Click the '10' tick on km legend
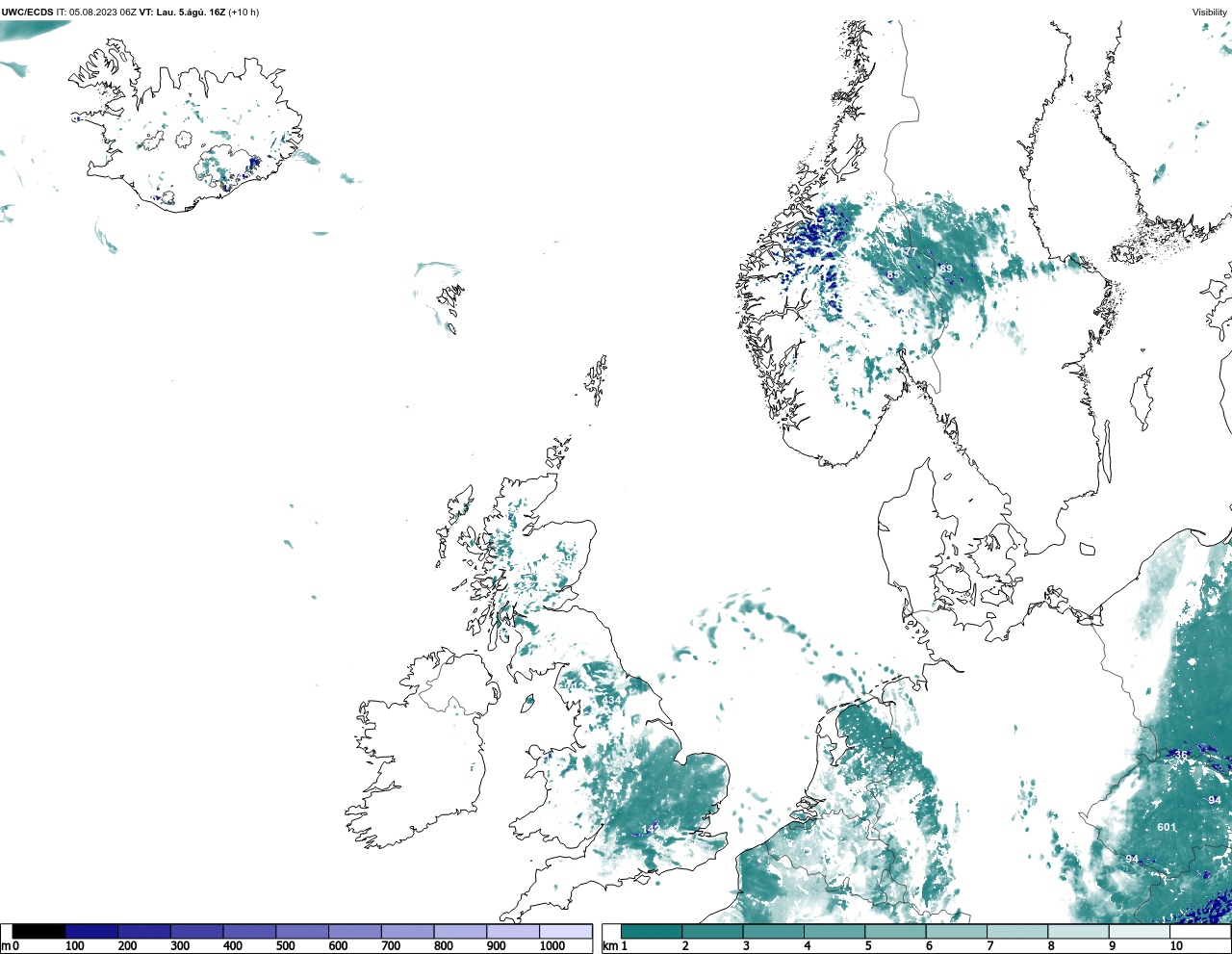 pyautogui.click(x=1176, y=946)
